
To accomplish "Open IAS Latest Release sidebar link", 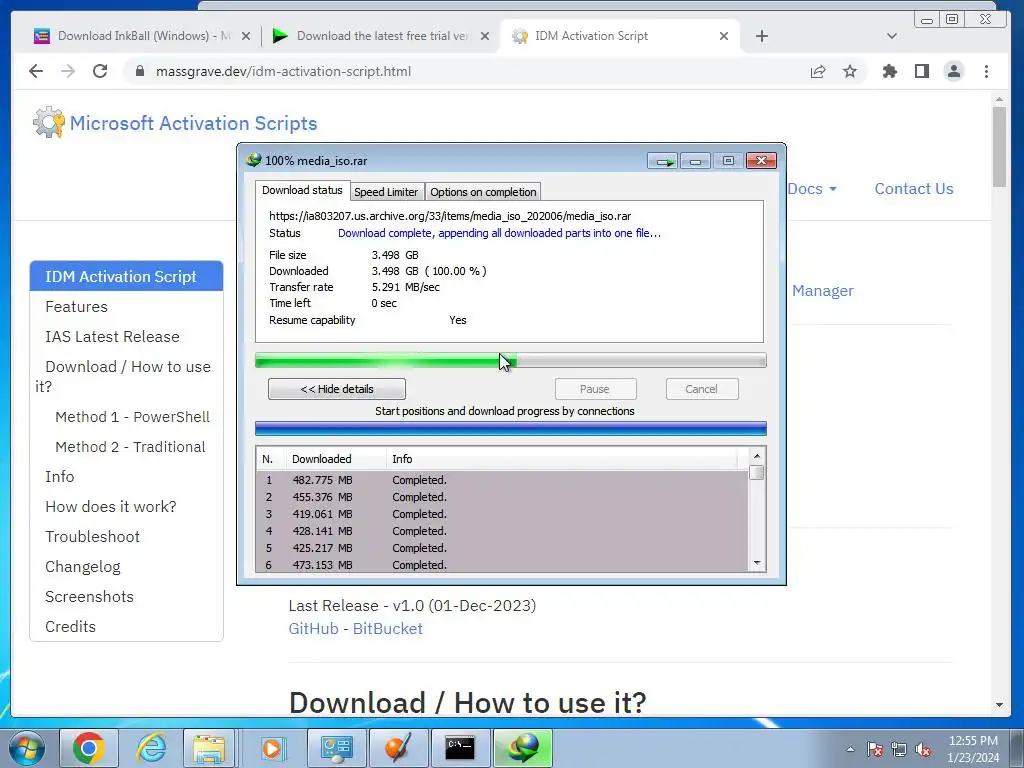I will tap(112, 336).
